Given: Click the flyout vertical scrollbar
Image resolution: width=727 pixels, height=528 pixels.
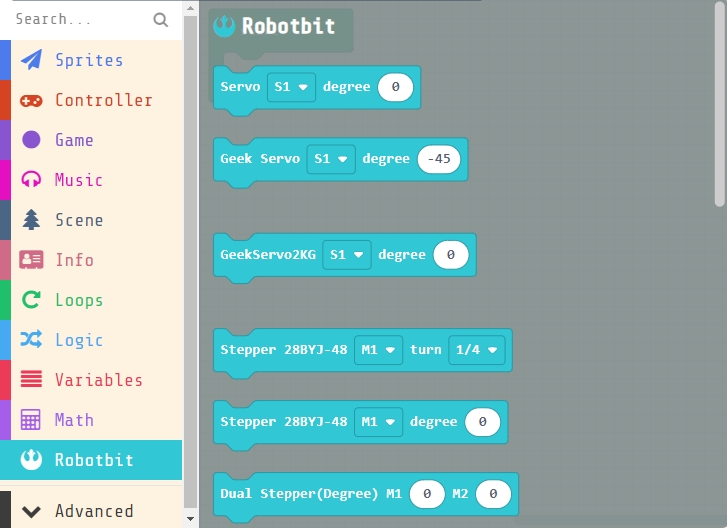Looking at the screenshot, I should 719,110.
